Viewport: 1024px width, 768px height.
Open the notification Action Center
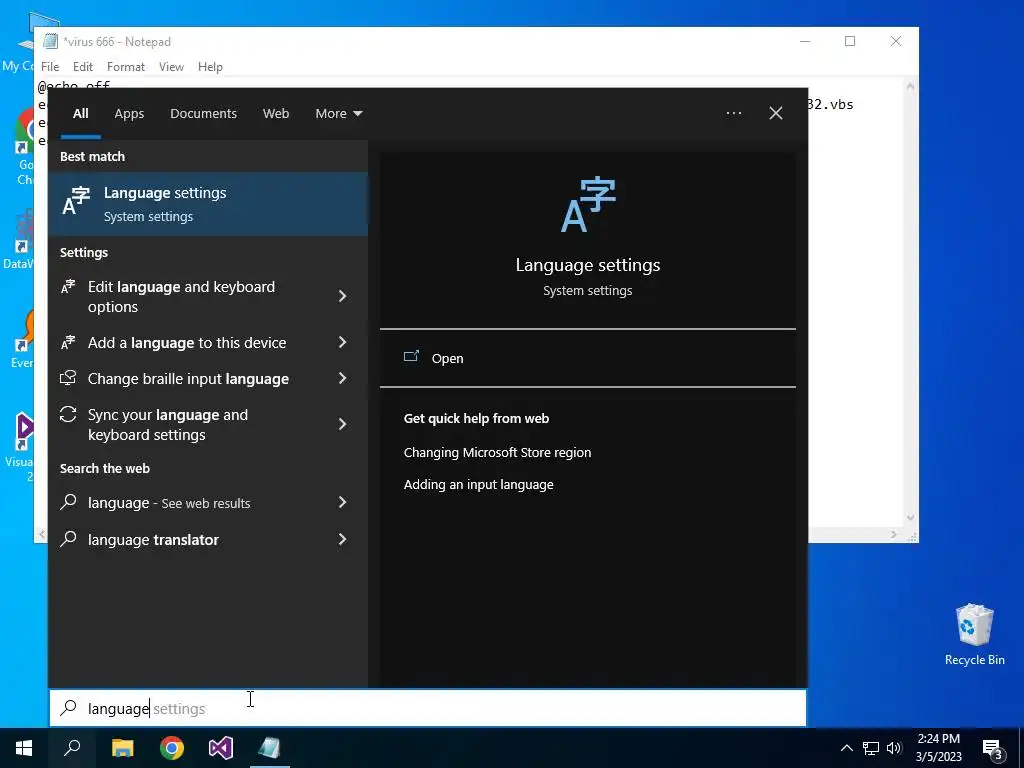993,749
